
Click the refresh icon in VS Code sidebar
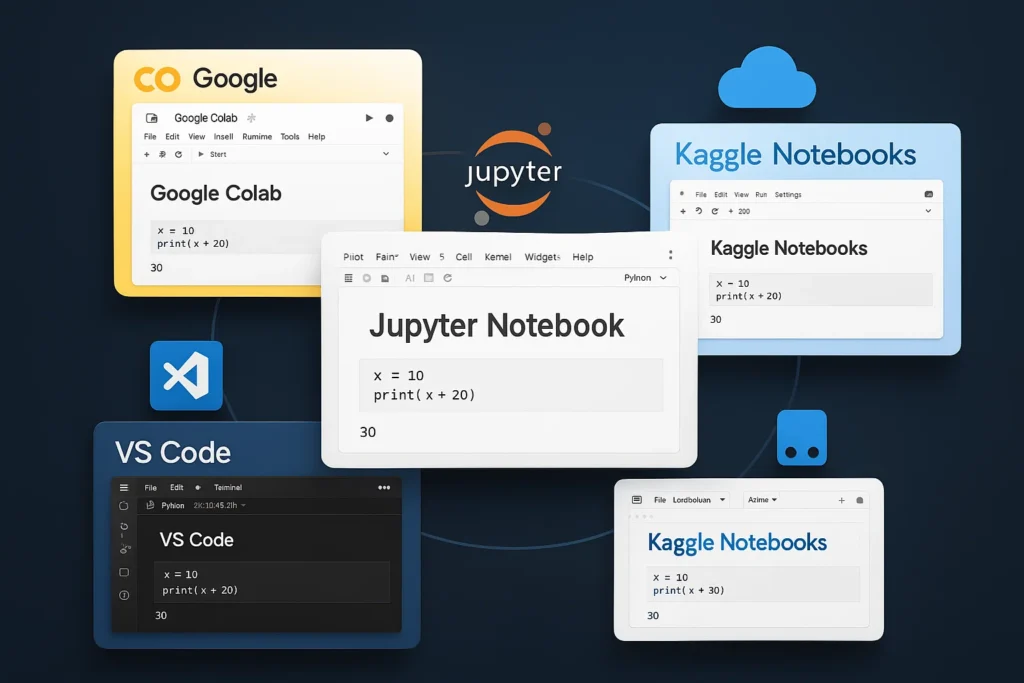(x=124, y=526)
